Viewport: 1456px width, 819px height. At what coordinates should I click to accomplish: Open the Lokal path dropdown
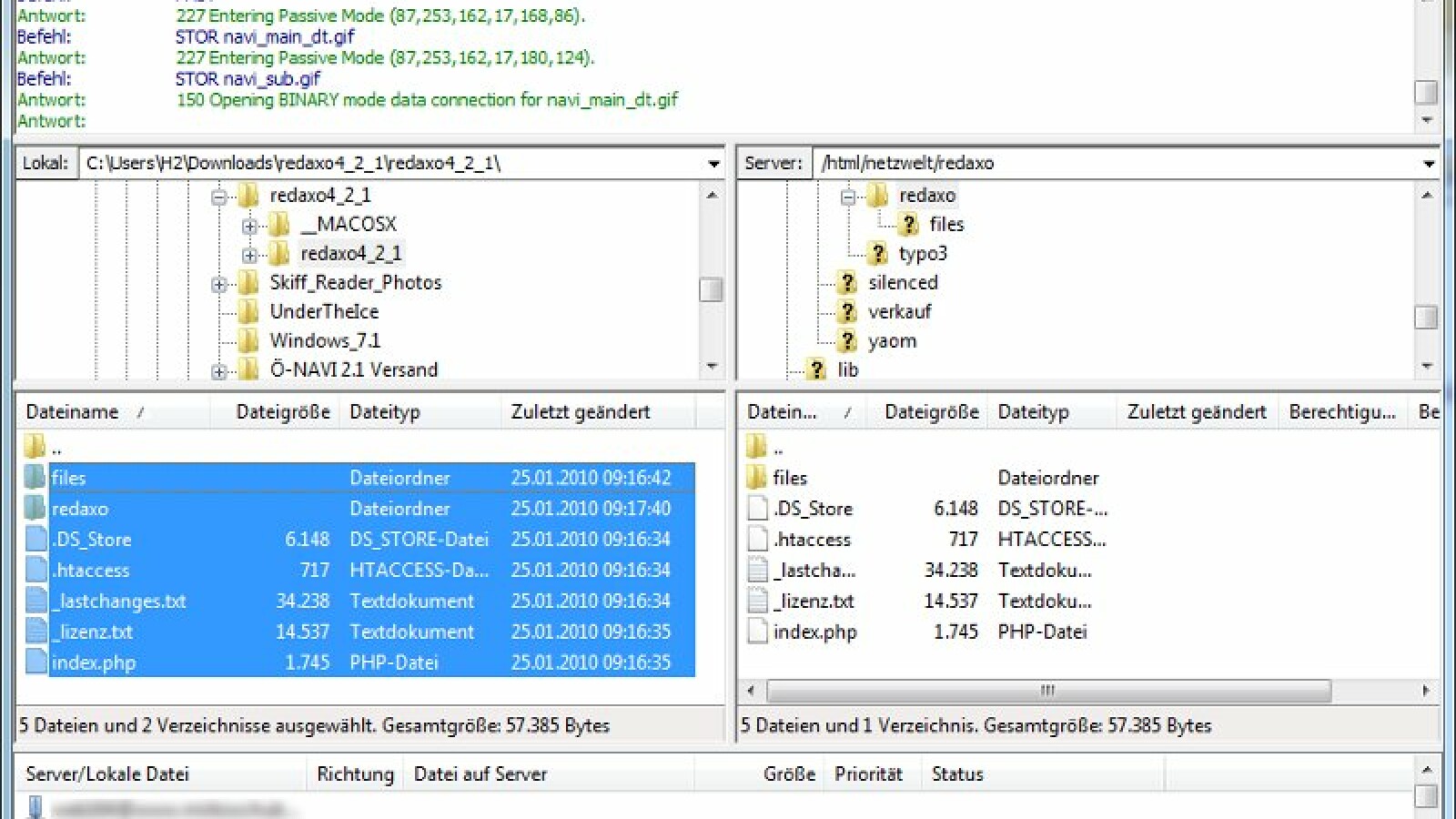point(713,164)
